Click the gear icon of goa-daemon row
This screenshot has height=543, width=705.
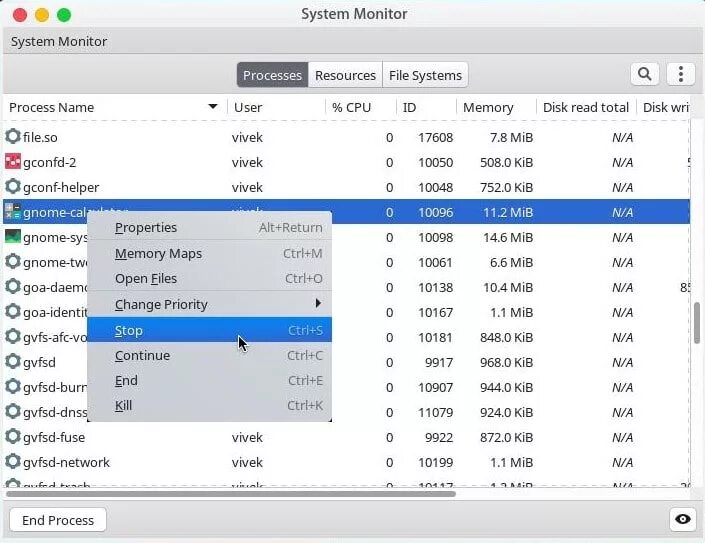point(13,286)
